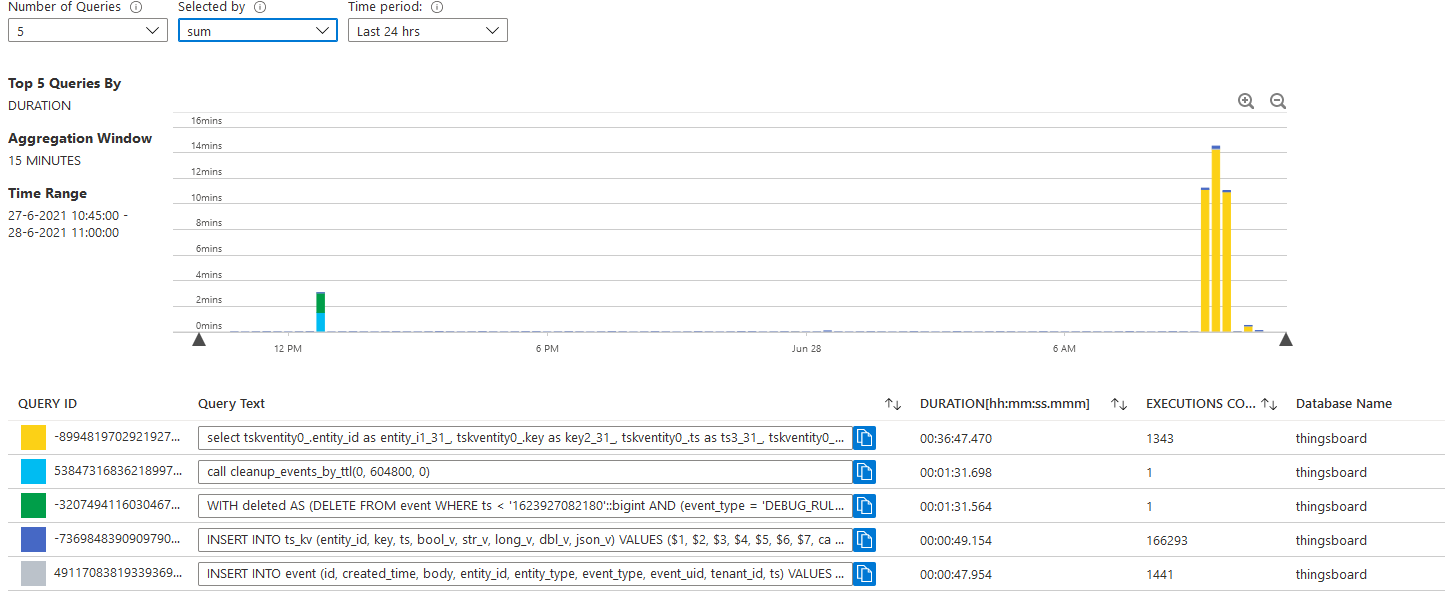Viewport: 1445px width, 598px height.
Task: Click query ID -7369848390909790
Action: [118, 540]
